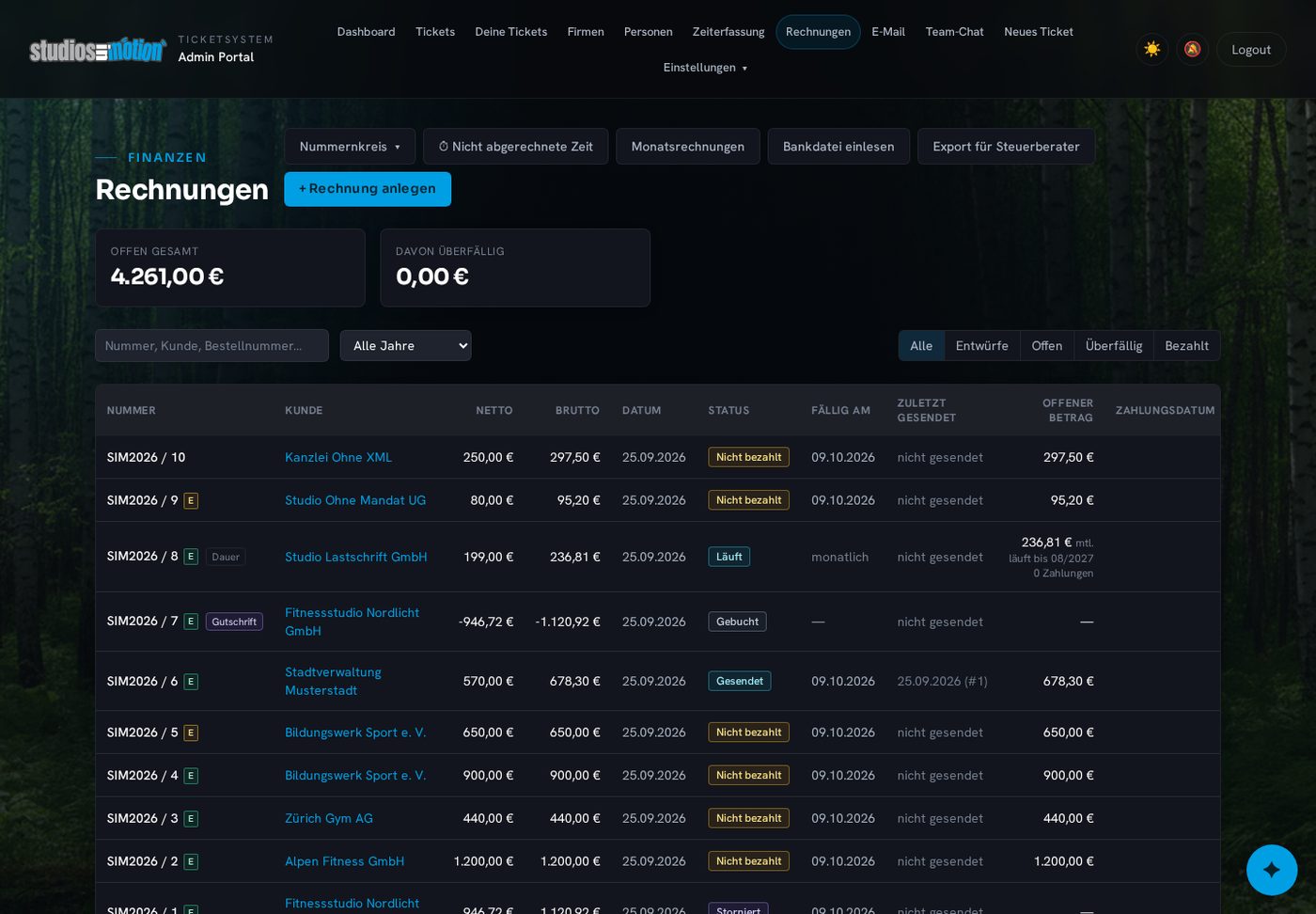Open the Monatsrechnungen view
The image size is (1316, 914).
click(688, 147)
